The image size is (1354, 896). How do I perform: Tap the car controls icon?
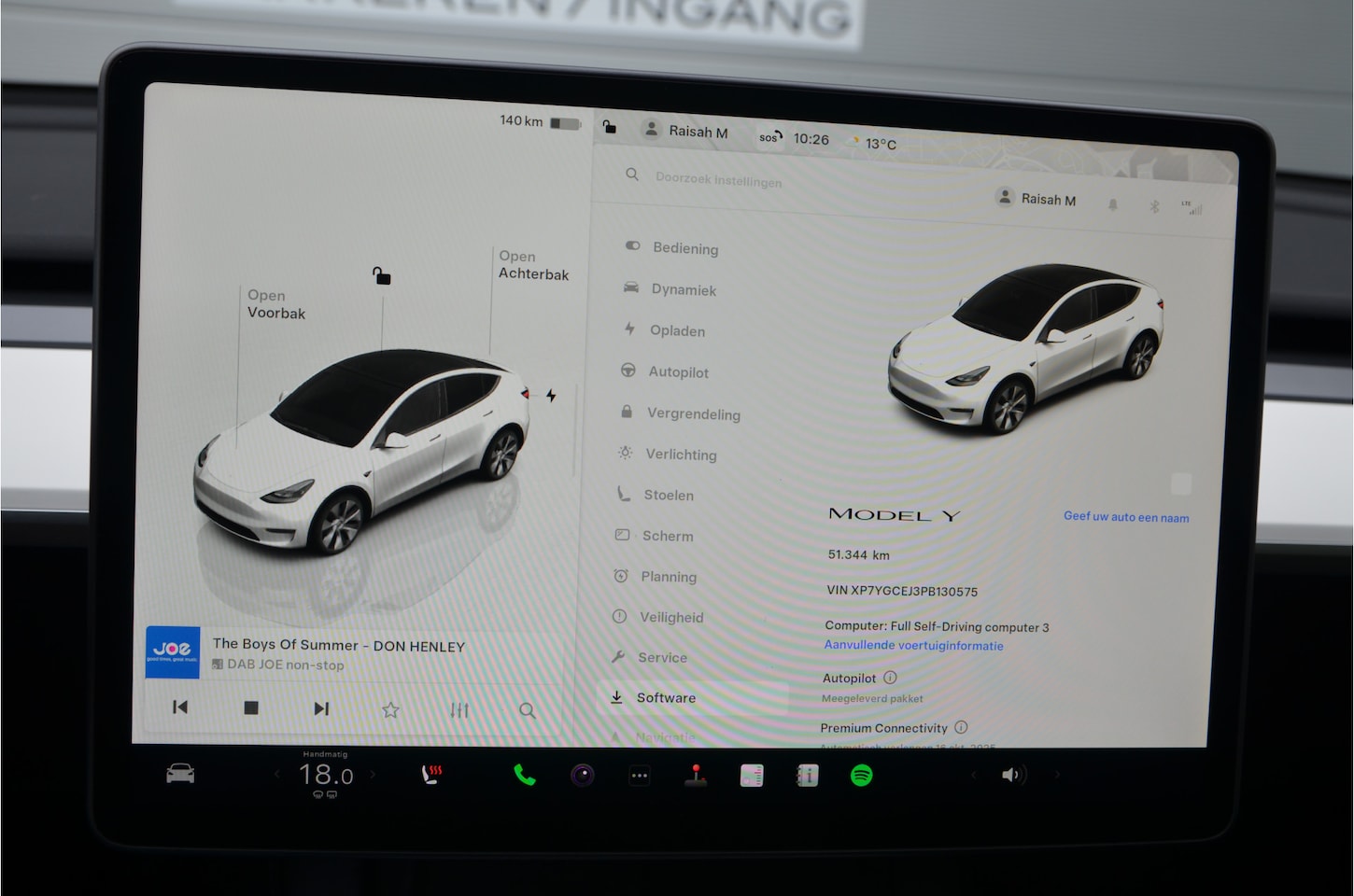point(180,773)
